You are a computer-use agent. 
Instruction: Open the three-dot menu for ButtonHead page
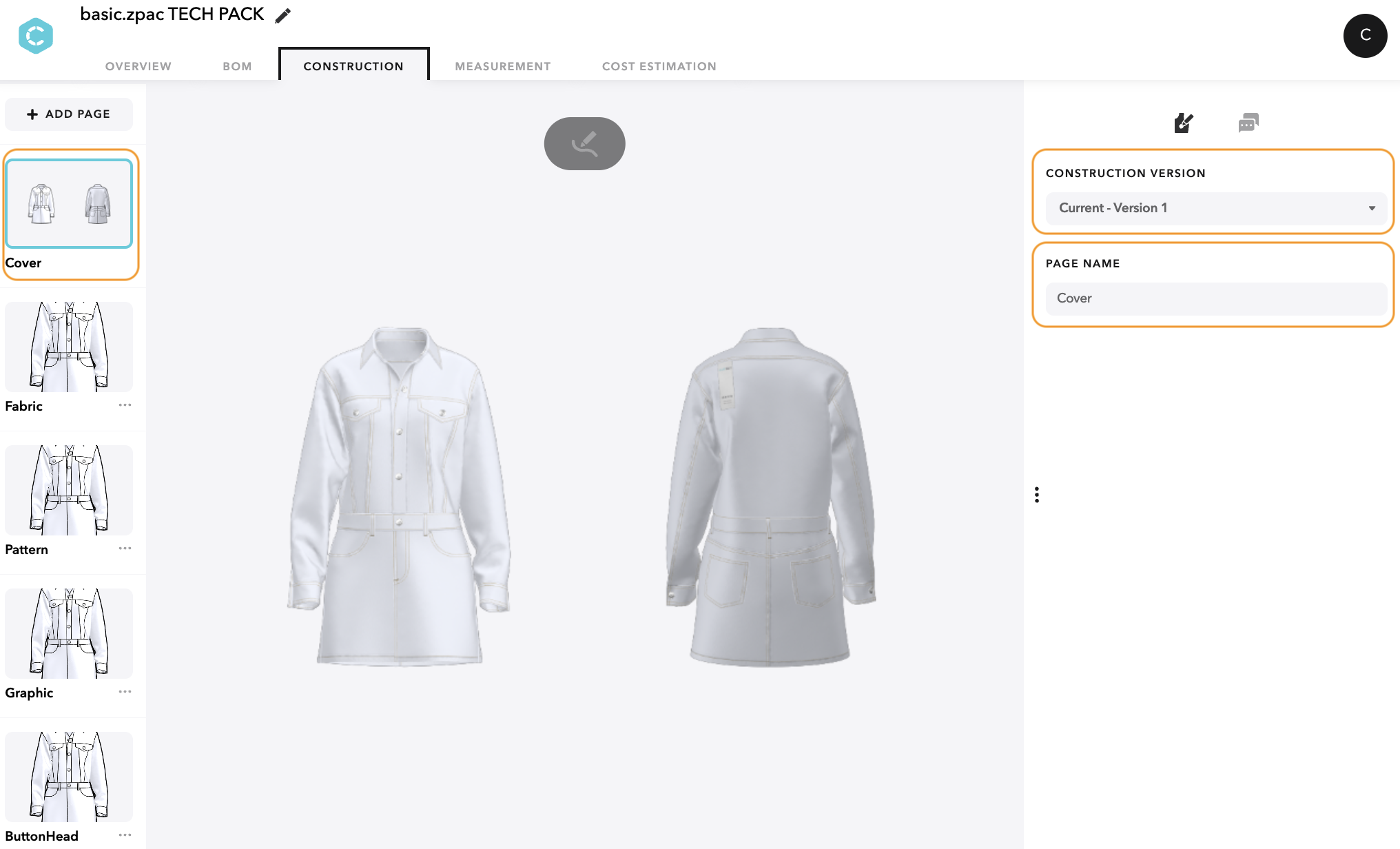point(125,835)
